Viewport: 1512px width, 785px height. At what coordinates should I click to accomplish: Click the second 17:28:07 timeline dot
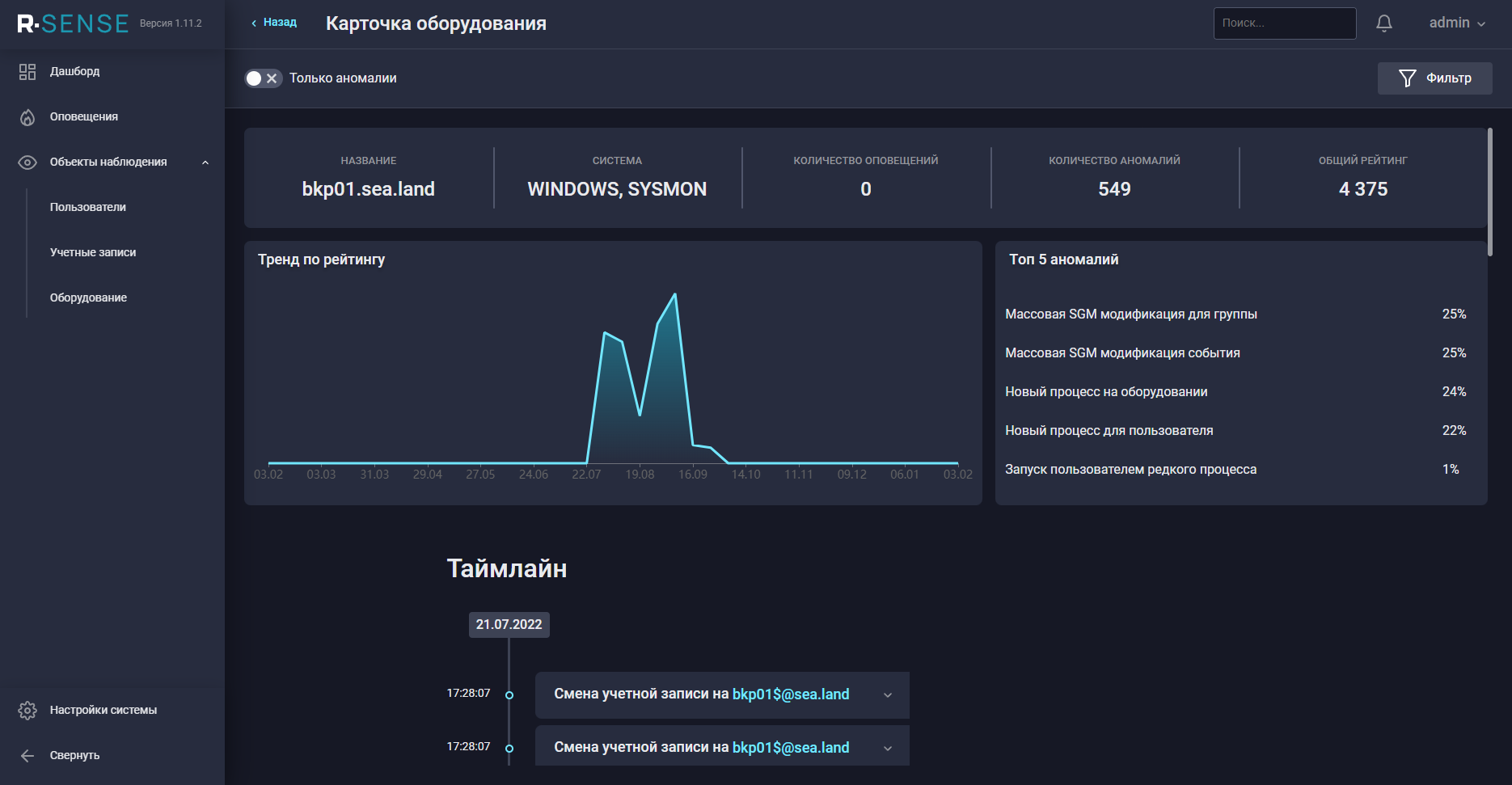509,749
